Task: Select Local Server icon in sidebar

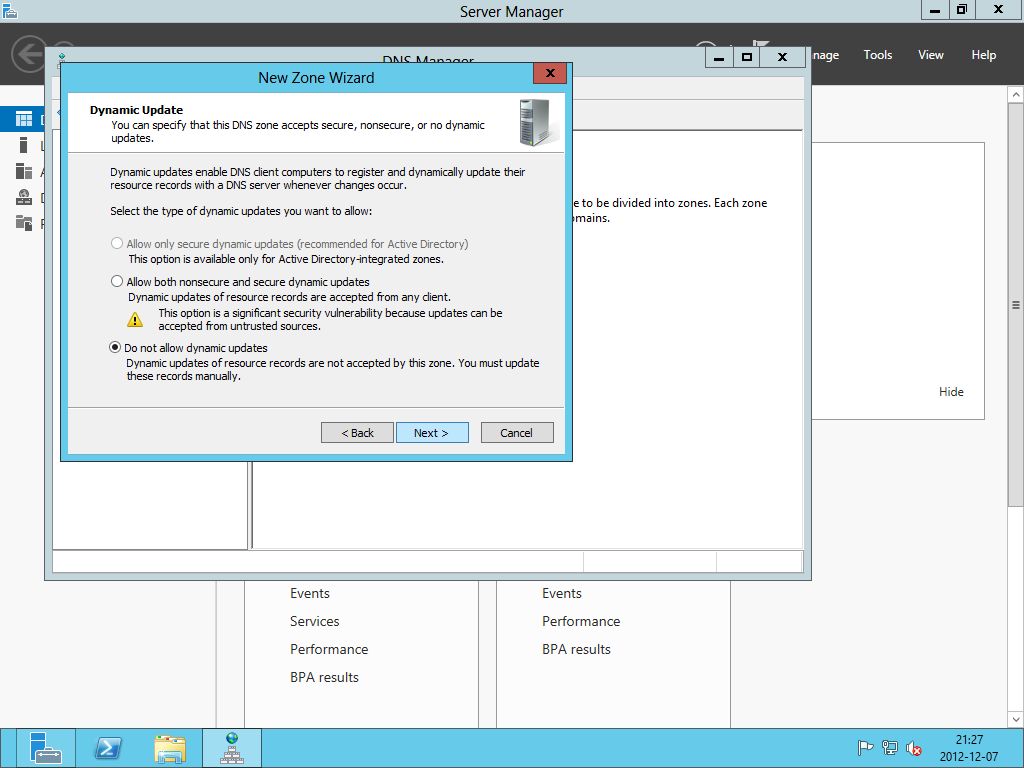Action: point(24,145)
